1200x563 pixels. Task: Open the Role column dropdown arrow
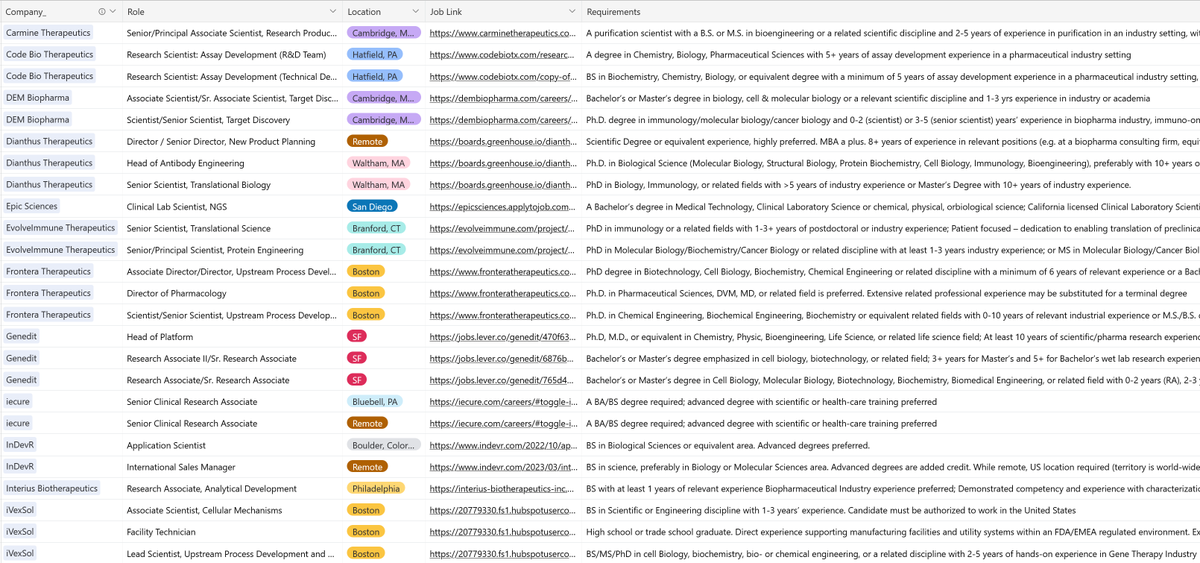click(332, 12)
